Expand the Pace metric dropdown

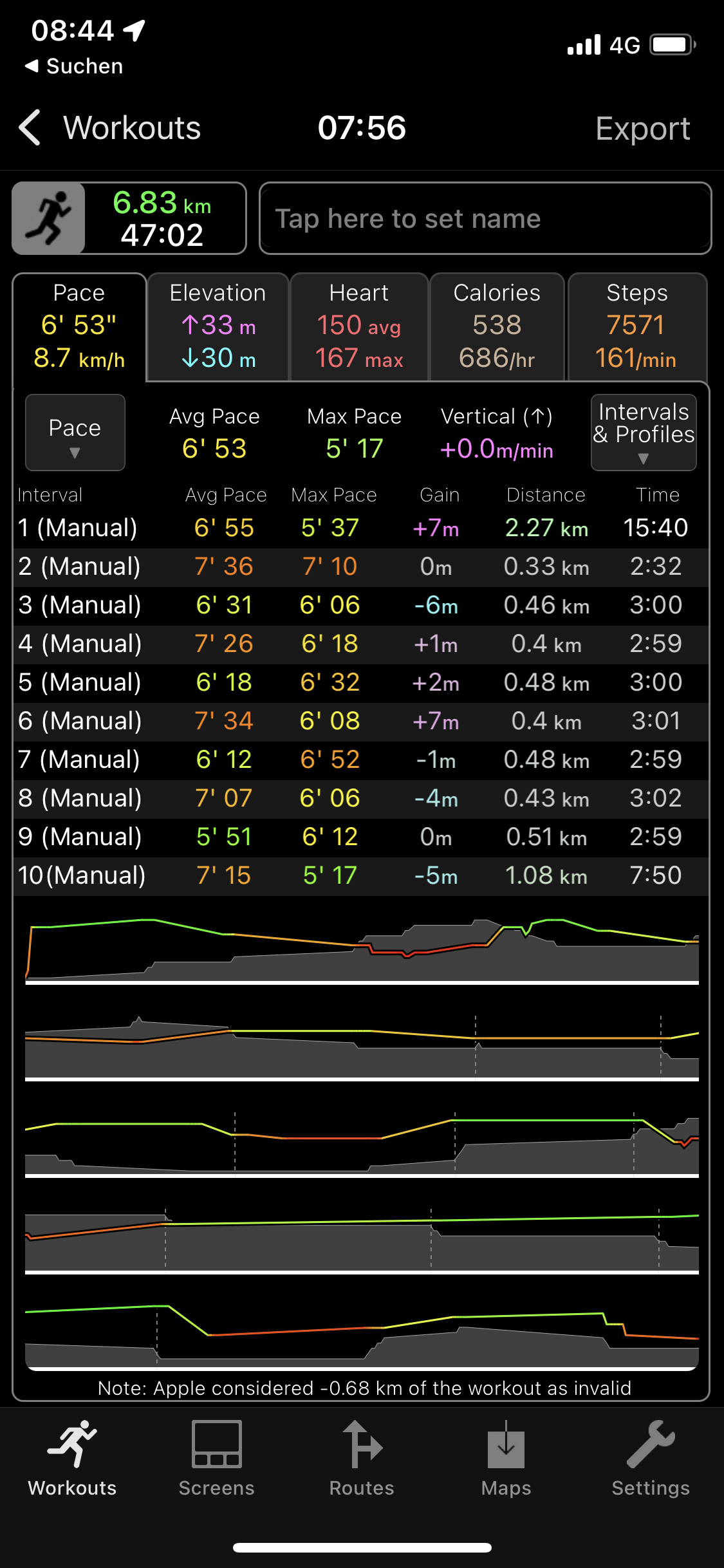[75, 433]
